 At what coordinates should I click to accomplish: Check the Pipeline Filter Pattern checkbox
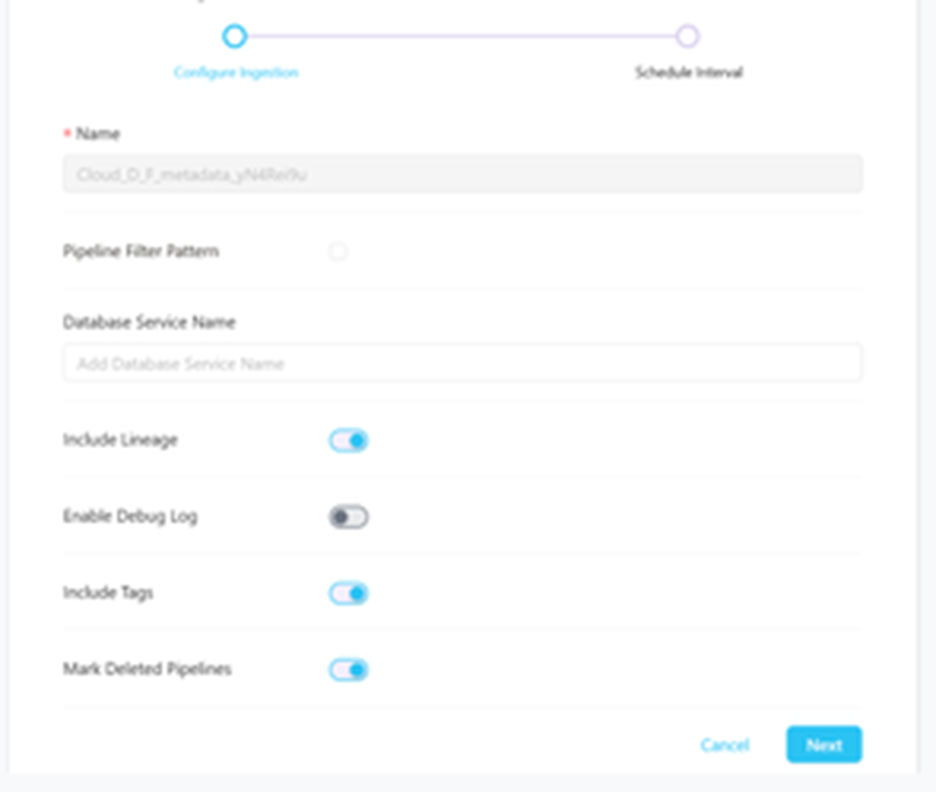(x=338, y=251)
